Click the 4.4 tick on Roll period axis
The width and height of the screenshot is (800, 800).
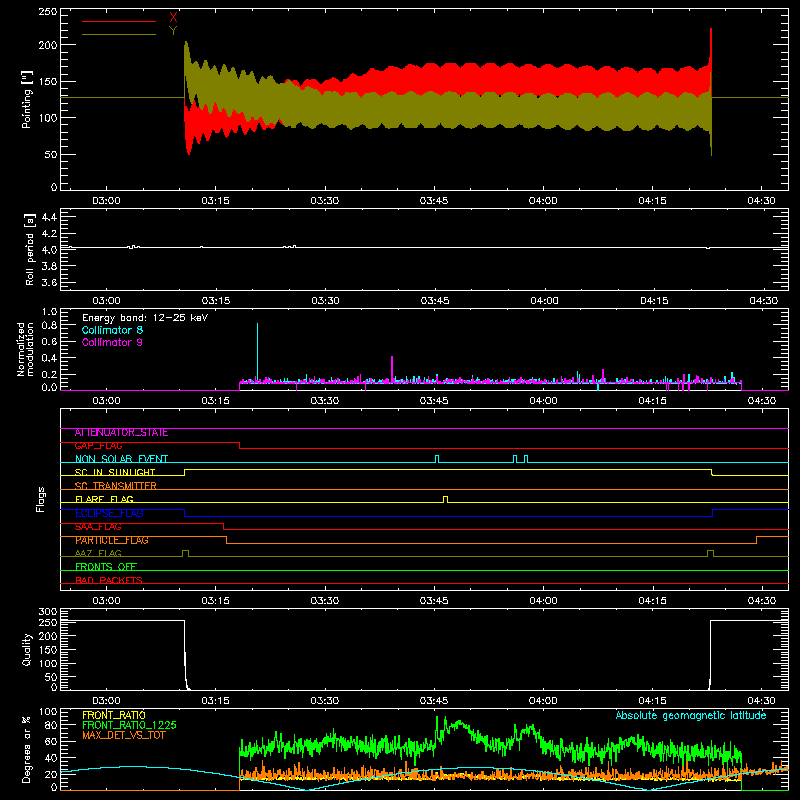click(49, 217)
